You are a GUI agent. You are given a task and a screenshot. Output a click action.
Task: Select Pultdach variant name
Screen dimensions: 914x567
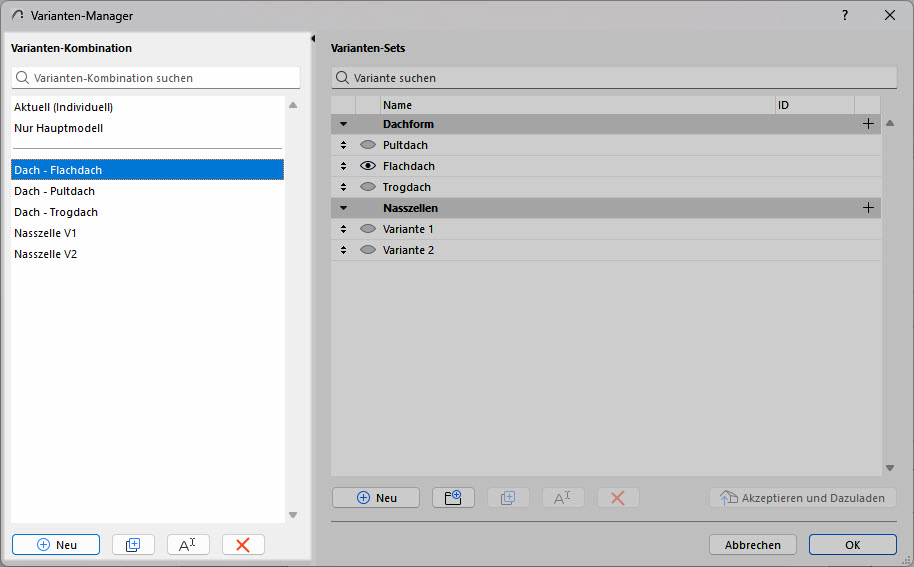click(x=405, y=145)
